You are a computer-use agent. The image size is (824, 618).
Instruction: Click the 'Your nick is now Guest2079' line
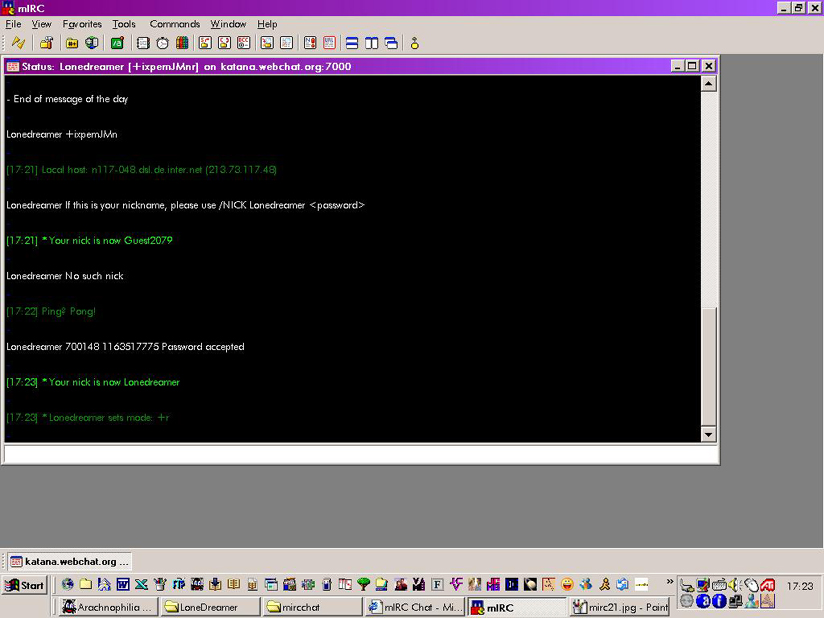coord(89,241)
